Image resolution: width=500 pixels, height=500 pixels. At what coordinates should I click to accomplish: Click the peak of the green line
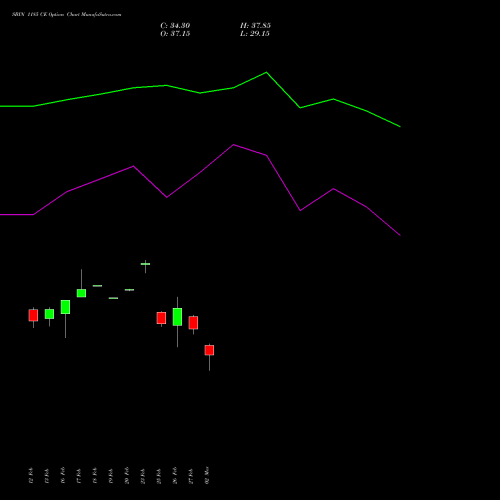(266, 72)
